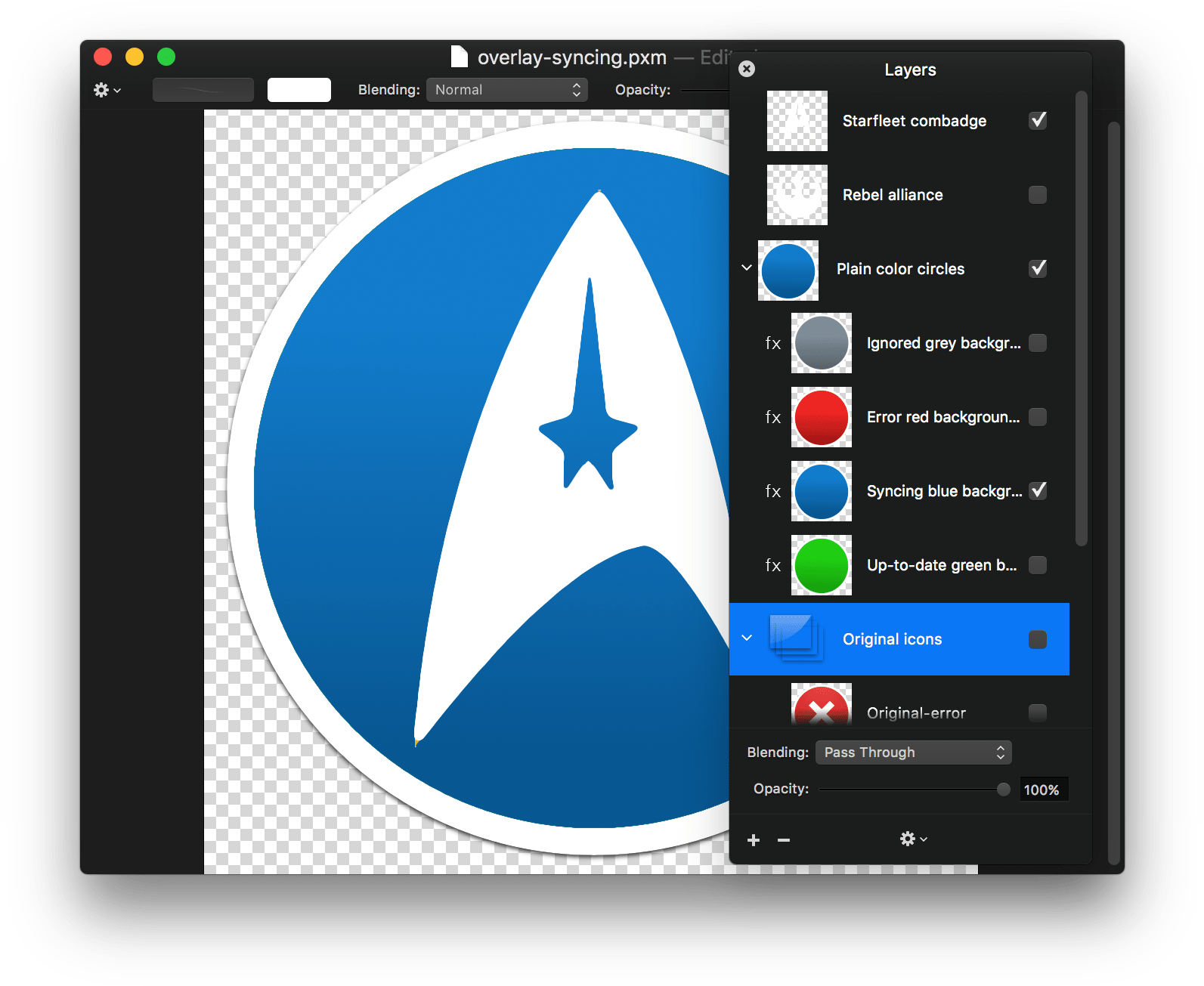The height and width of the screenshot is (986, 1204).
Task: Open the toolbar gear options menu
Action: tap(107, 90)
